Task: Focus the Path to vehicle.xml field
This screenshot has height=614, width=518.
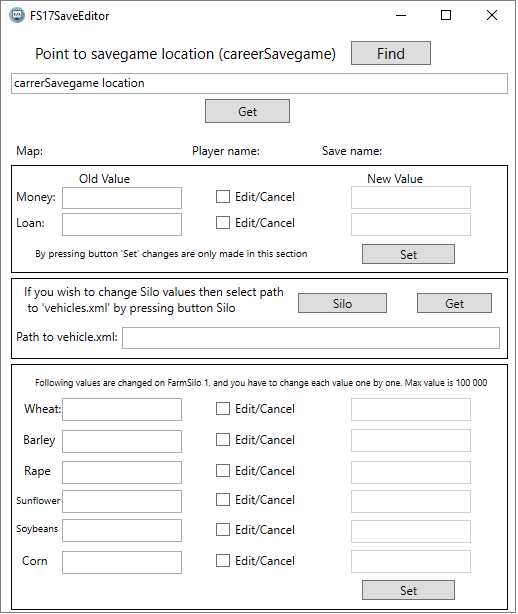Action: [x=311, y=338]
